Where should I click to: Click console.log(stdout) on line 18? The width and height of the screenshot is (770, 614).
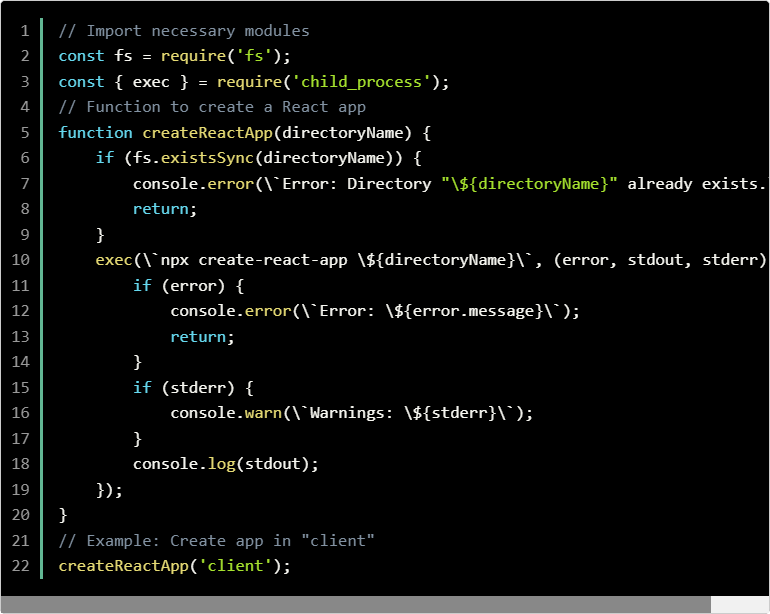click(225, 464)
